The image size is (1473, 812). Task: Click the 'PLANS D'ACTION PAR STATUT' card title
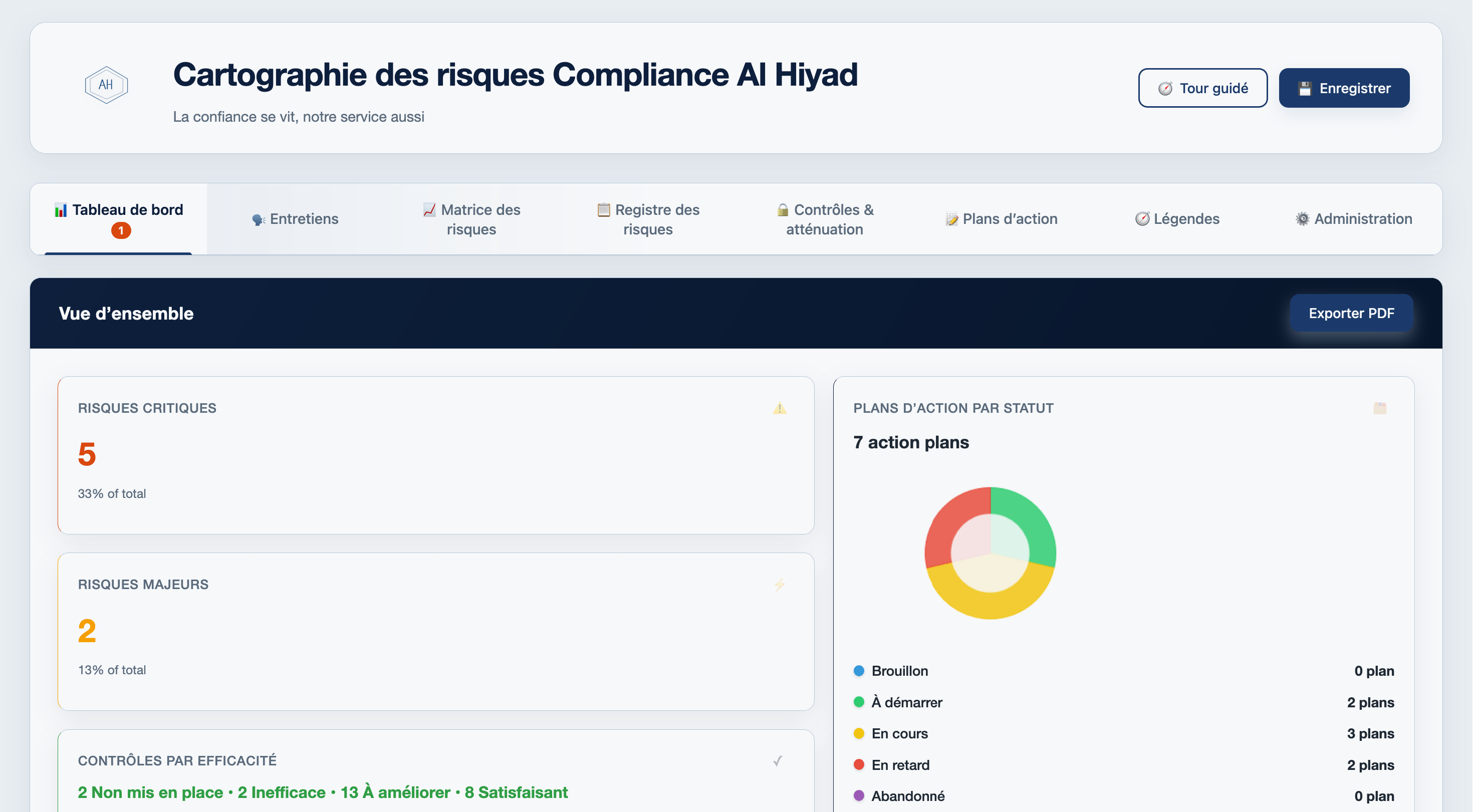[x=953, y=408]
